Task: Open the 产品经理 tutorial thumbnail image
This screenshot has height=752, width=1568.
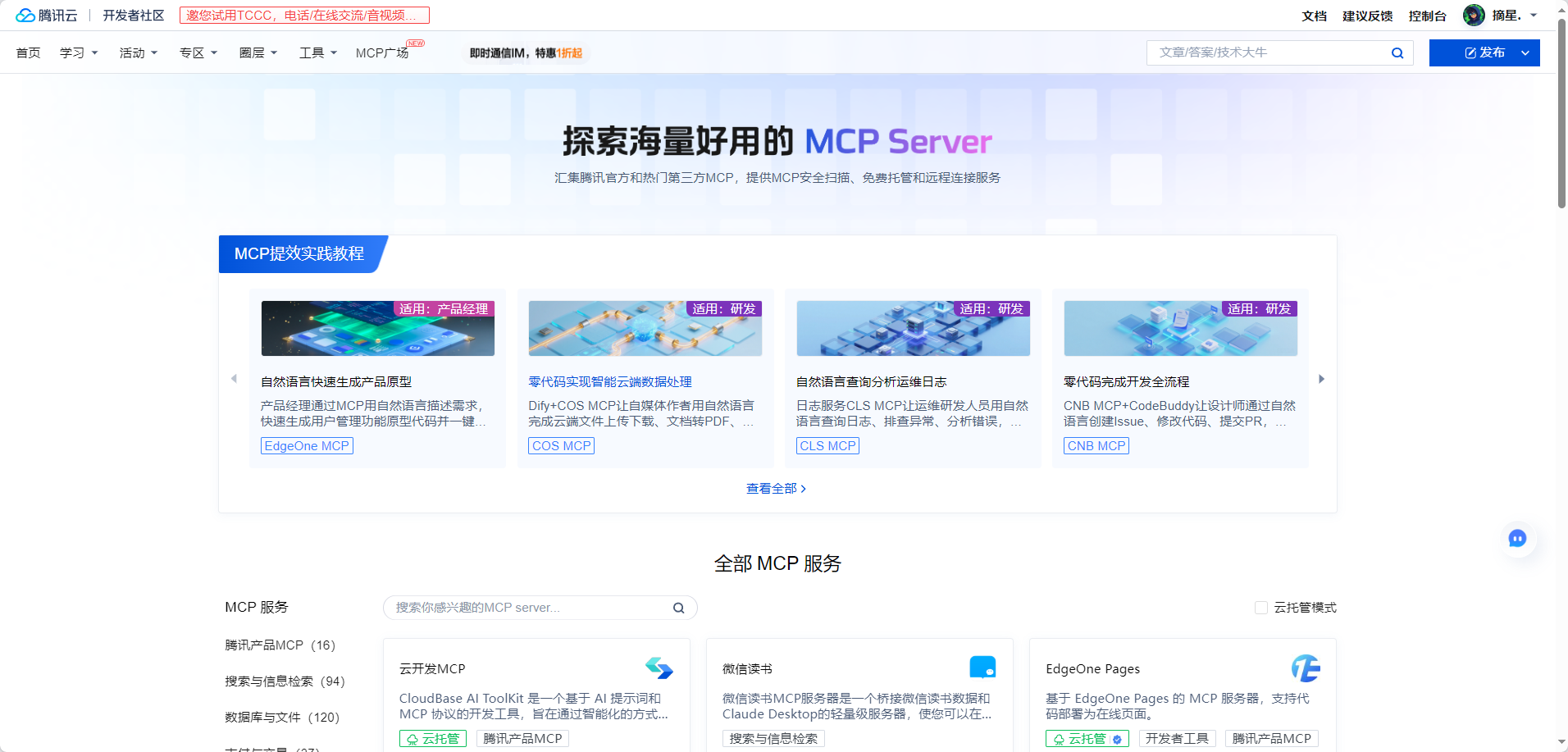Action: 378,328
